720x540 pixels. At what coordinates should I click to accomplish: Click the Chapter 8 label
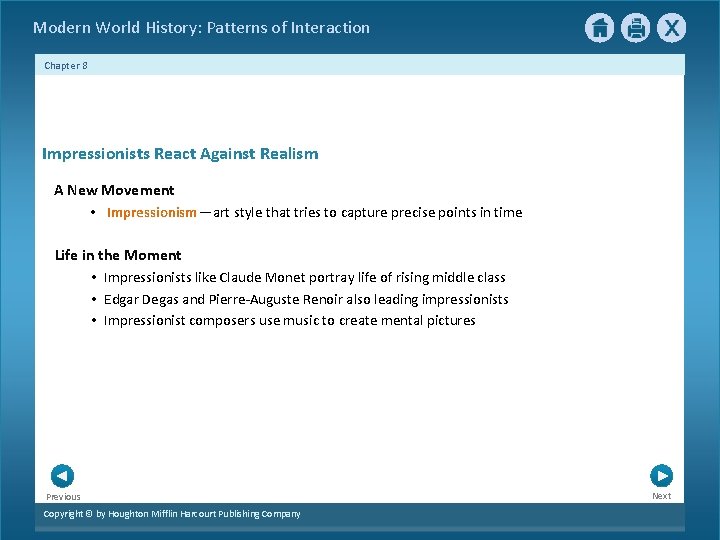point(66,66)
